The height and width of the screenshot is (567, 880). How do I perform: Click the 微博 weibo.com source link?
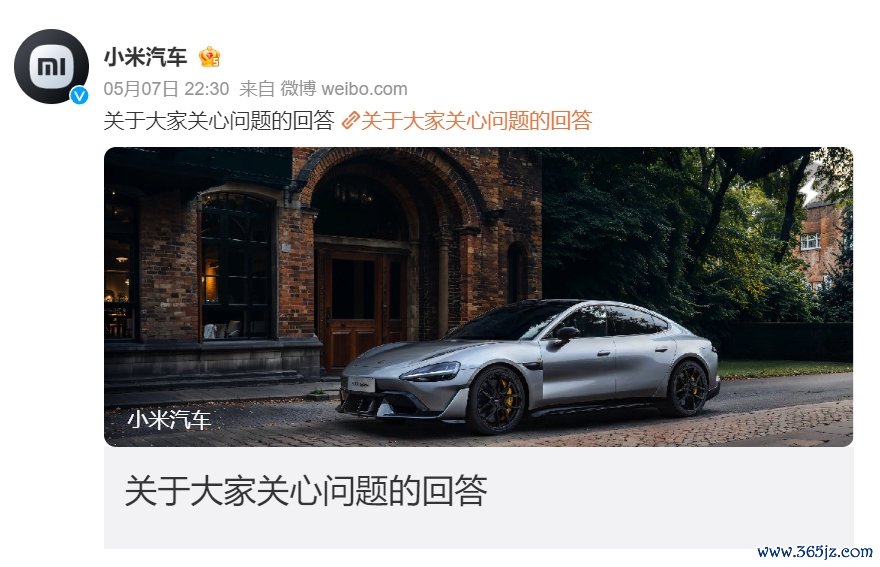tap(343, 89)
